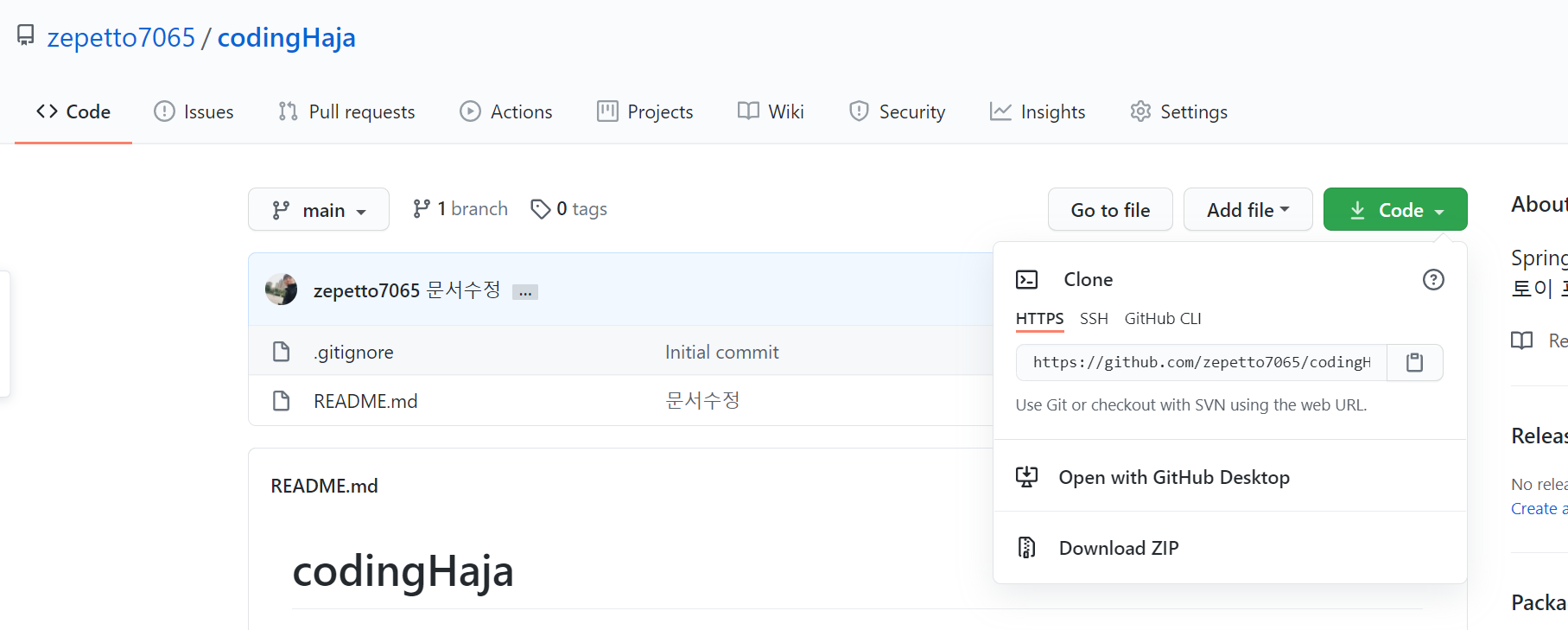Switch to the Code tab

point(73,111)
